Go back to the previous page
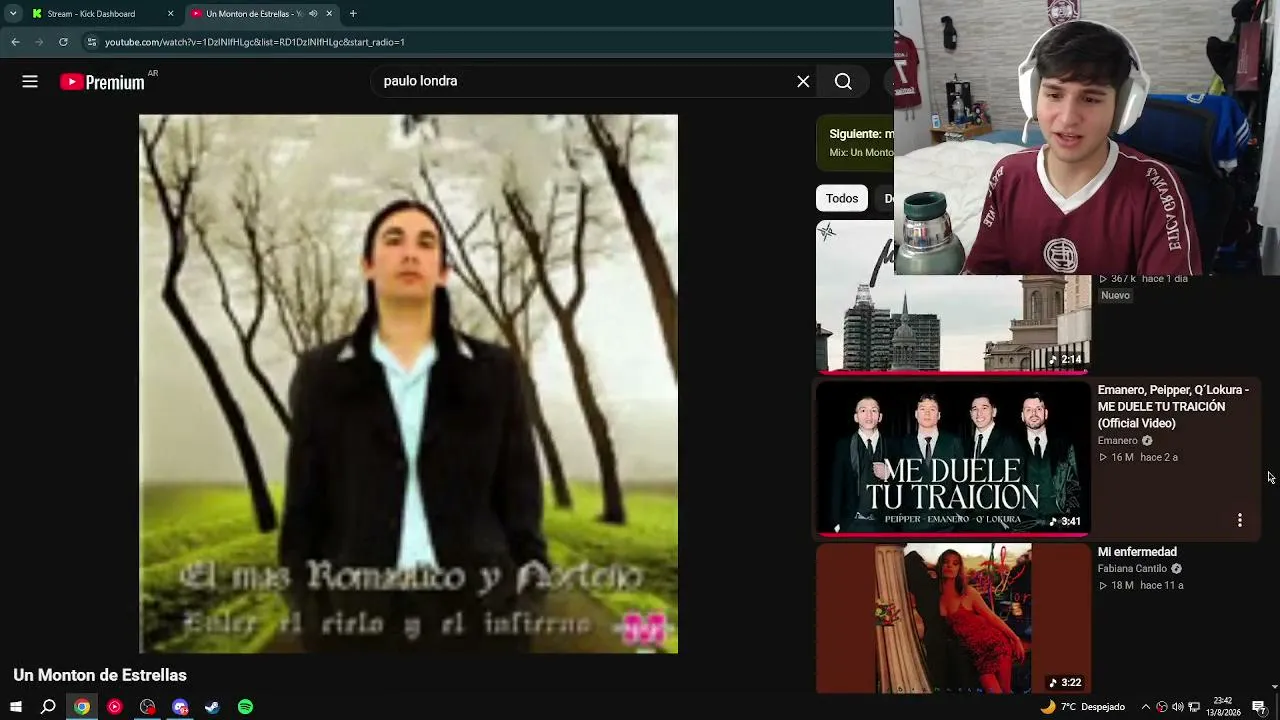Viewport: 1280px width, 720px height. [15, 42]
